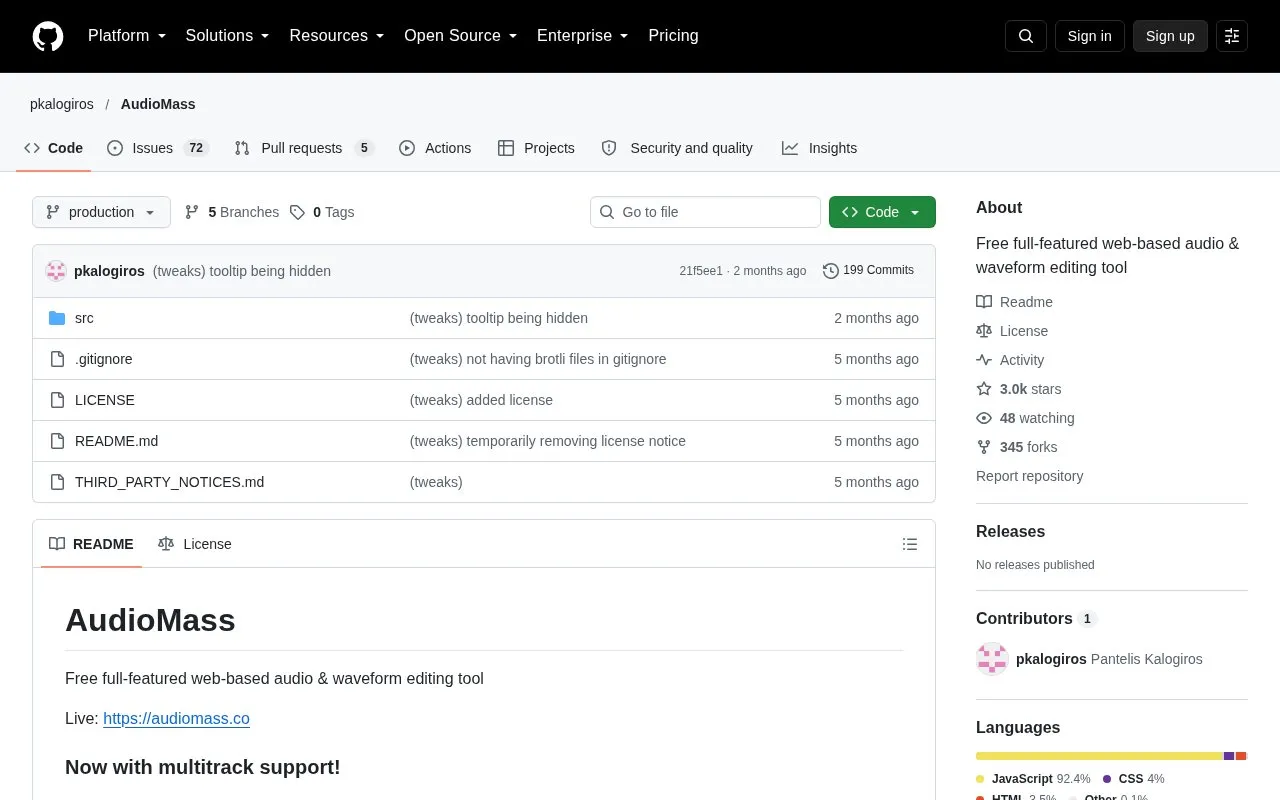Open the green Code dropdown

coord(882,212)
